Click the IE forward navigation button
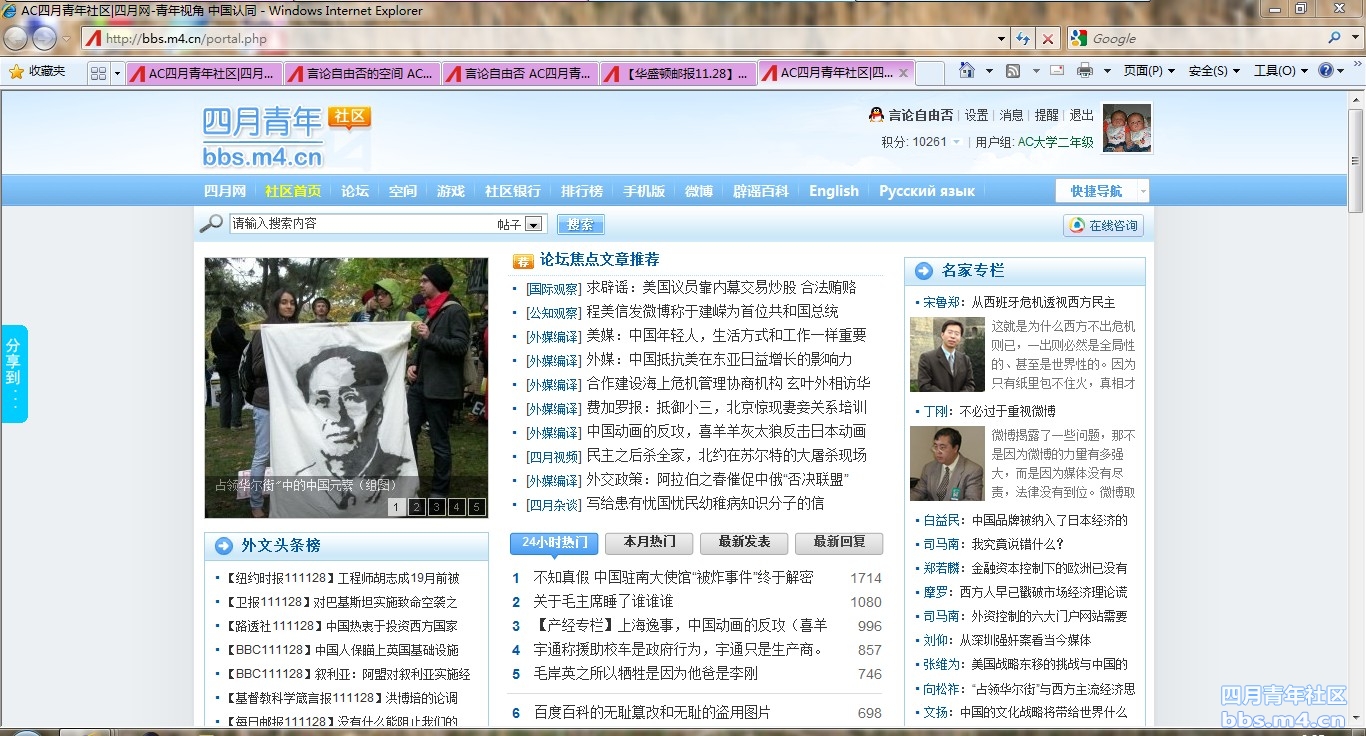1366x736 pixels. (44, 38)
